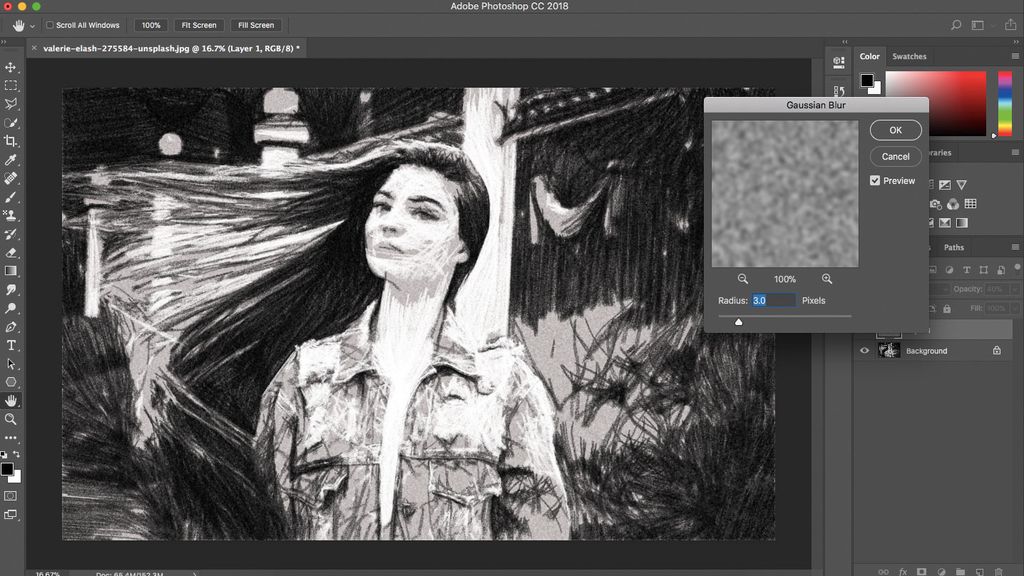
Task: Open the 100% zoom level dropdown
Action: point(150,25)
